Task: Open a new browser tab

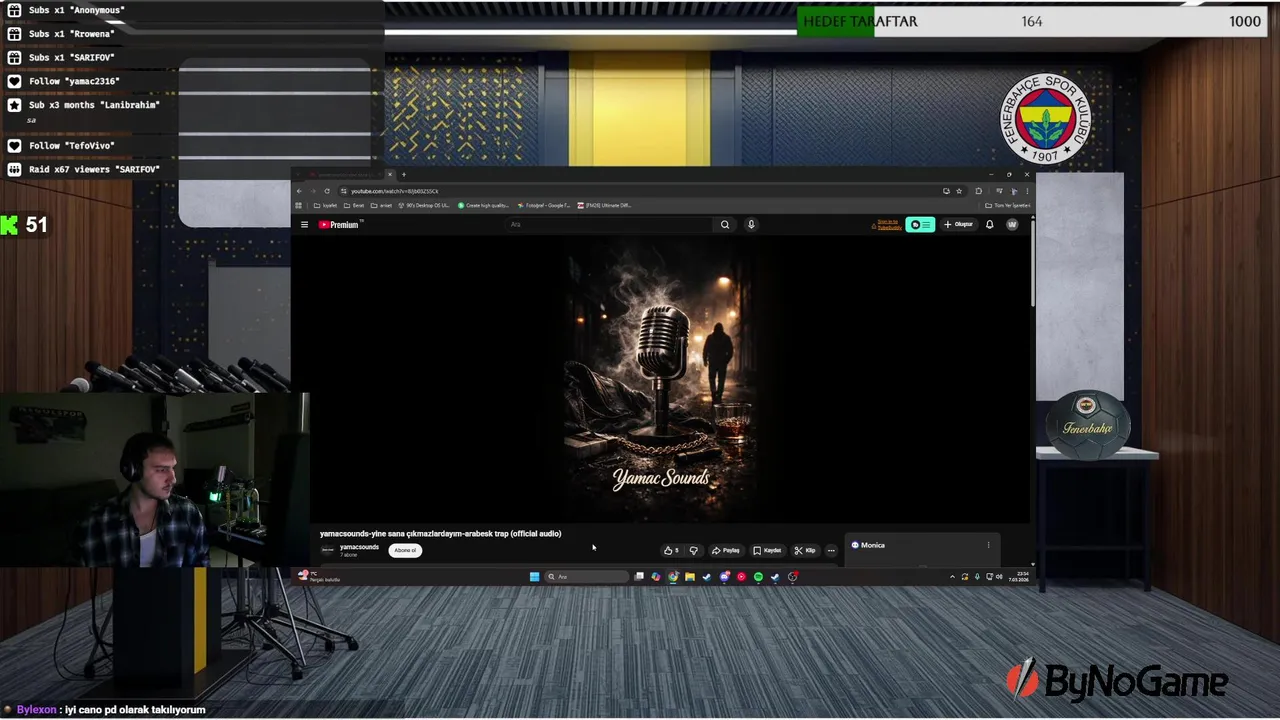Action: [x=404, y=174]
